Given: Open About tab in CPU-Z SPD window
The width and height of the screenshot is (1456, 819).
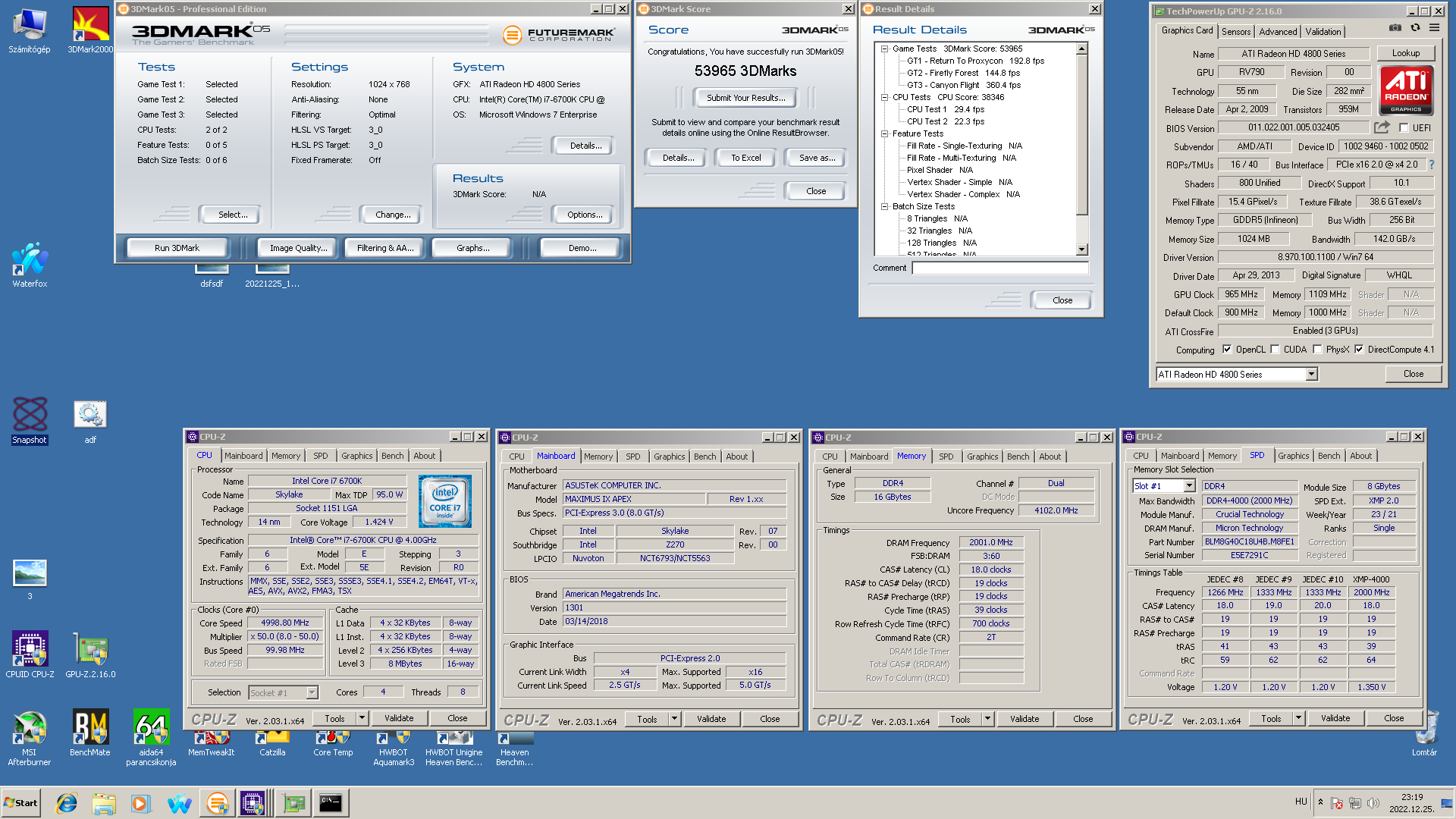Looking at the screenshot, I should coord(1360,456).
